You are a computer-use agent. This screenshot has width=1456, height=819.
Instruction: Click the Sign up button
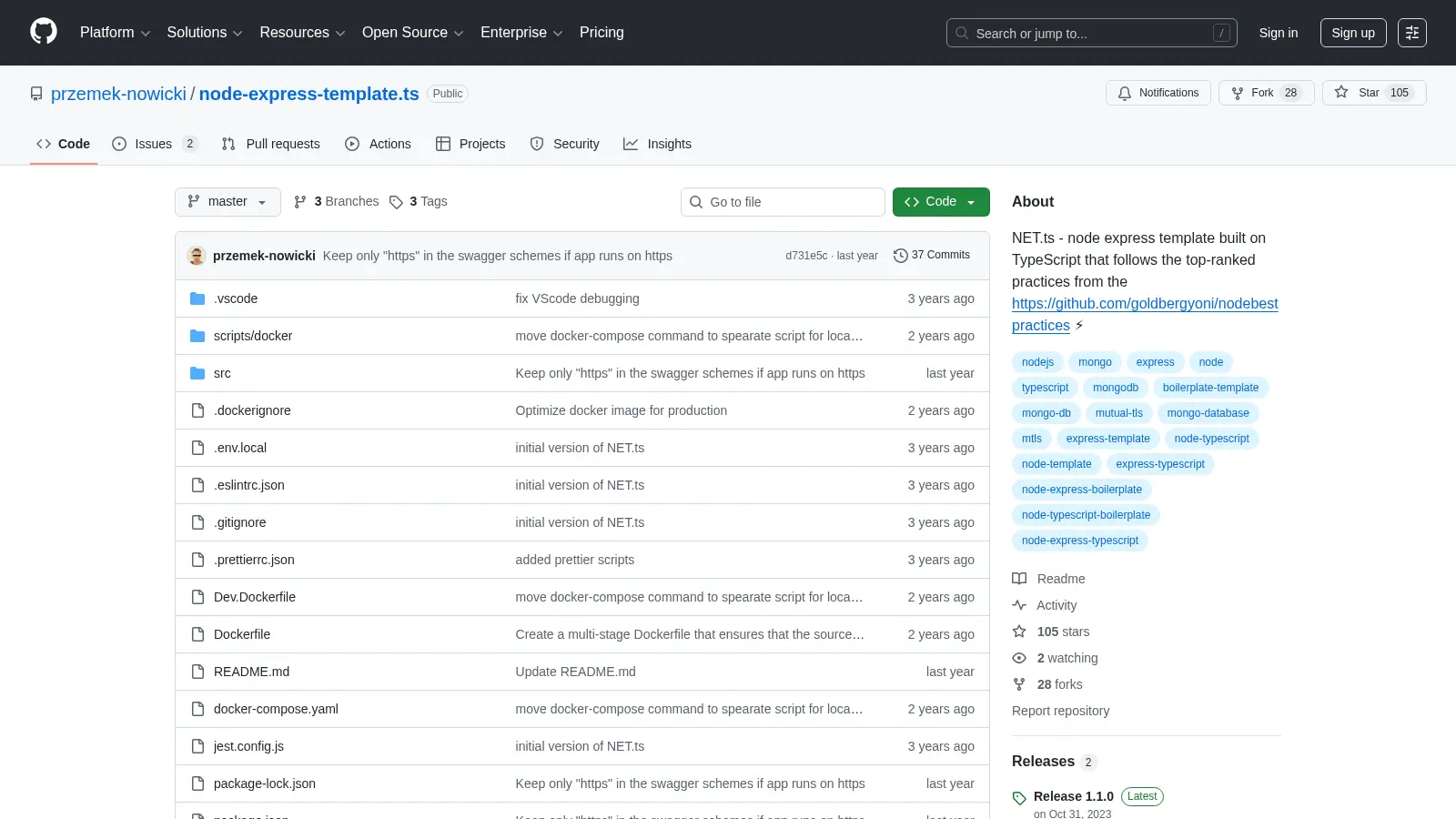point(1353,33)
